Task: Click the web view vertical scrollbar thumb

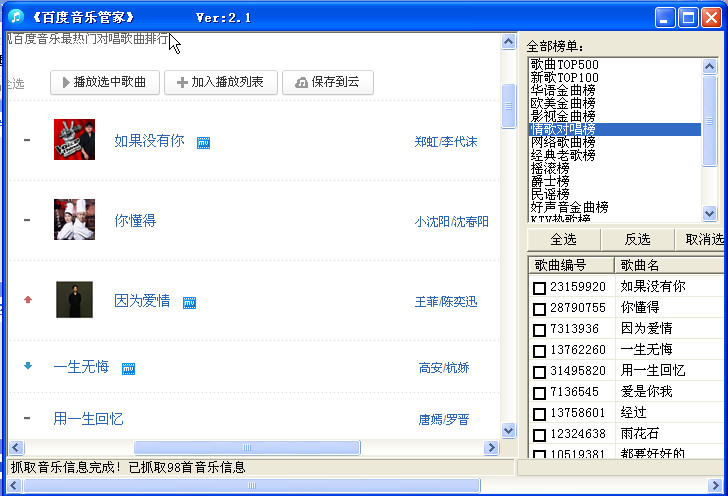Action: (x=509, y=106)
